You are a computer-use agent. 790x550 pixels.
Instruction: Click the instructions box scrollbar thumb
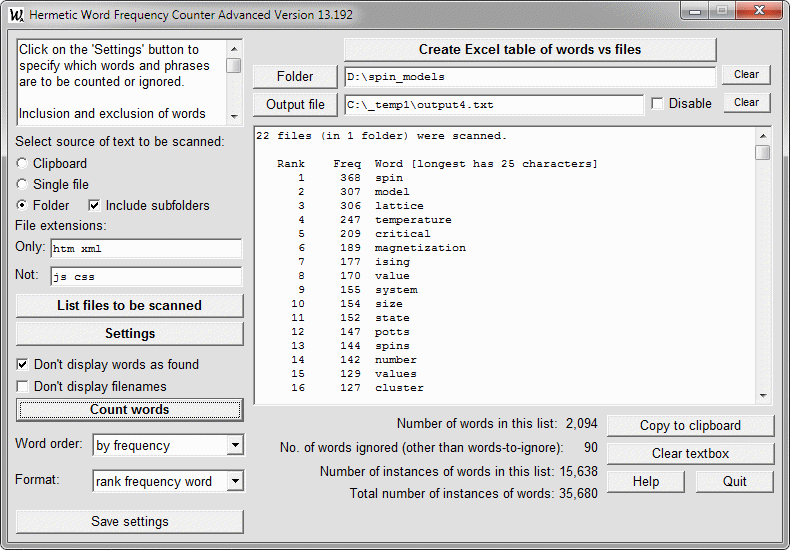point(234,65)
